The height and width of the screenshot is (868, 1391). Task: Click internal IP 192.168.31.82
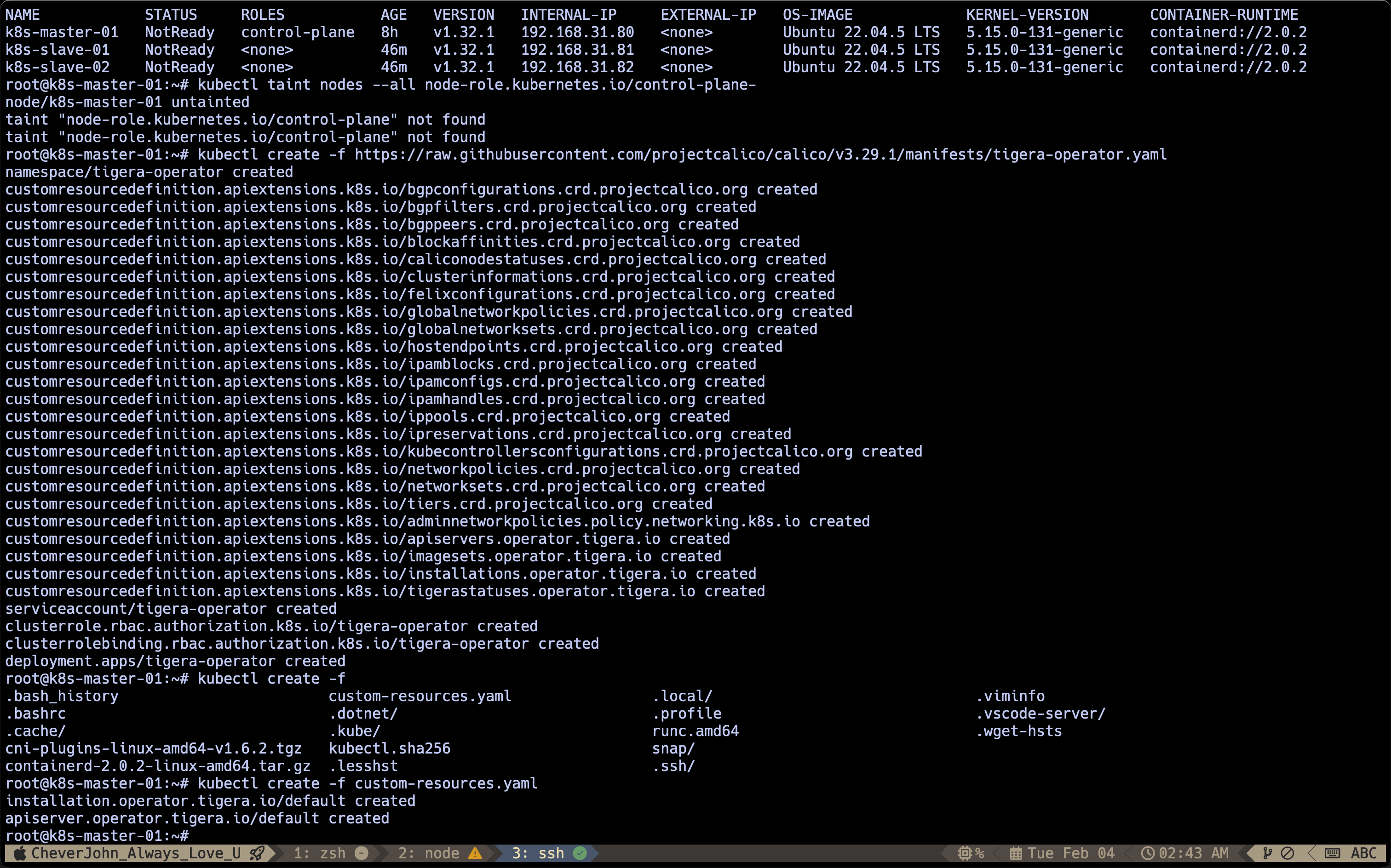577,67
